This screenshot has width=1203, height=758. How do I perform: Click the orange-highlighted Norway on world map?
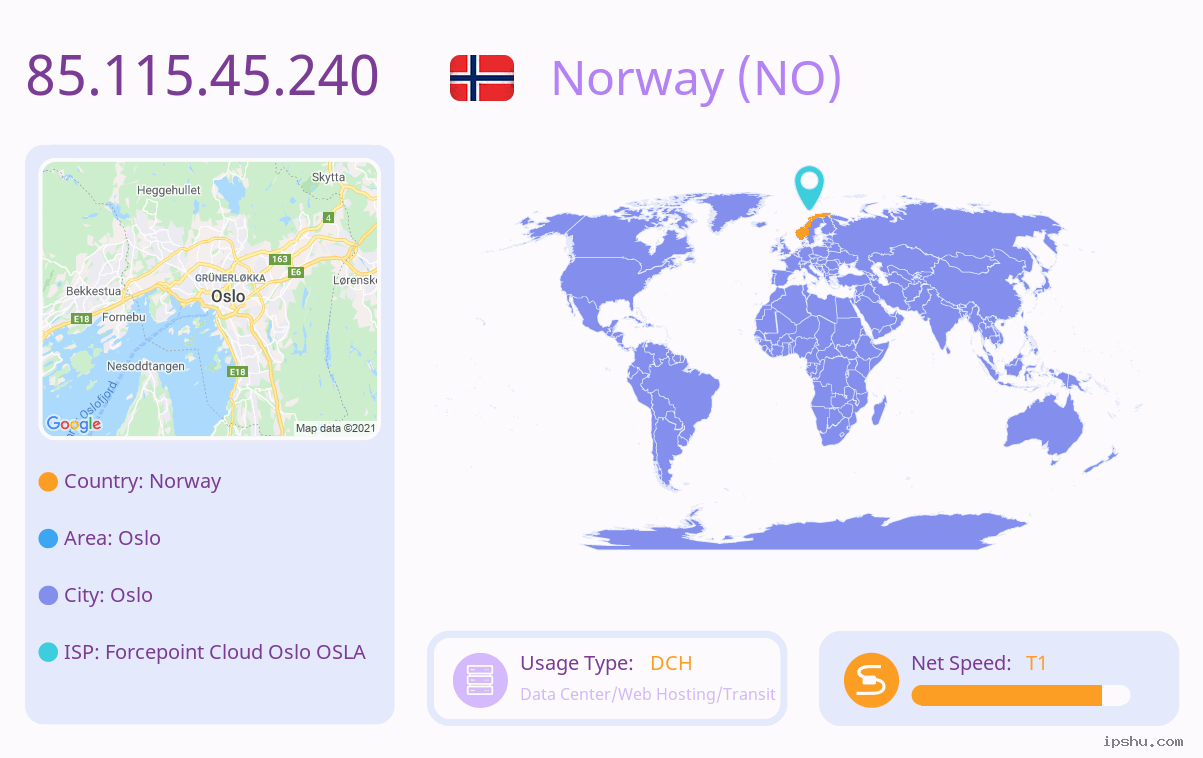click(x=810, y=226)
